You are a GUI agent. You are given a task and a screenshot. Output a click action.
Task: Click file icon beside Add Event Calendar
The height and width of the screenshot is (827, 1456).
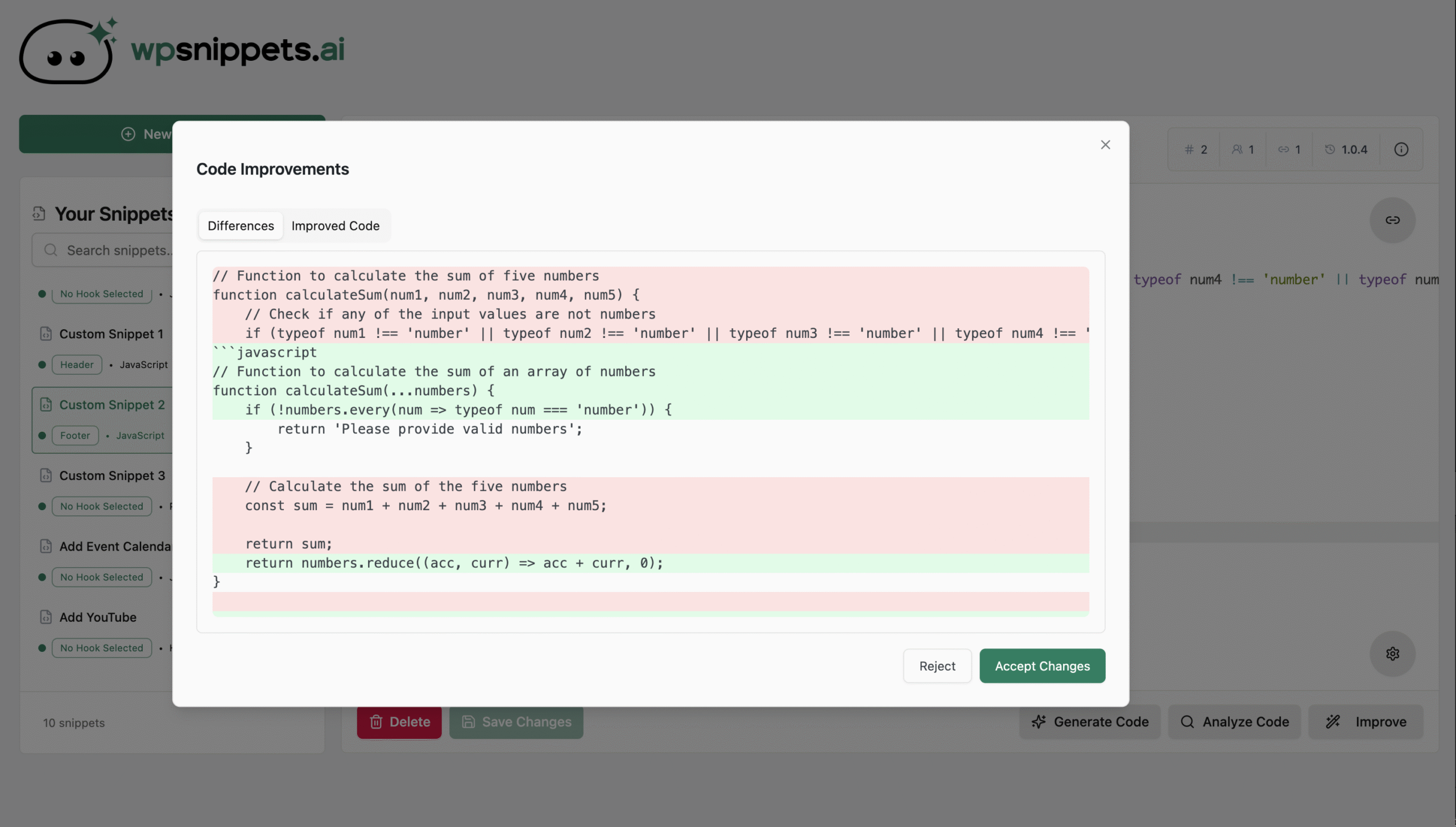(46, 547)
